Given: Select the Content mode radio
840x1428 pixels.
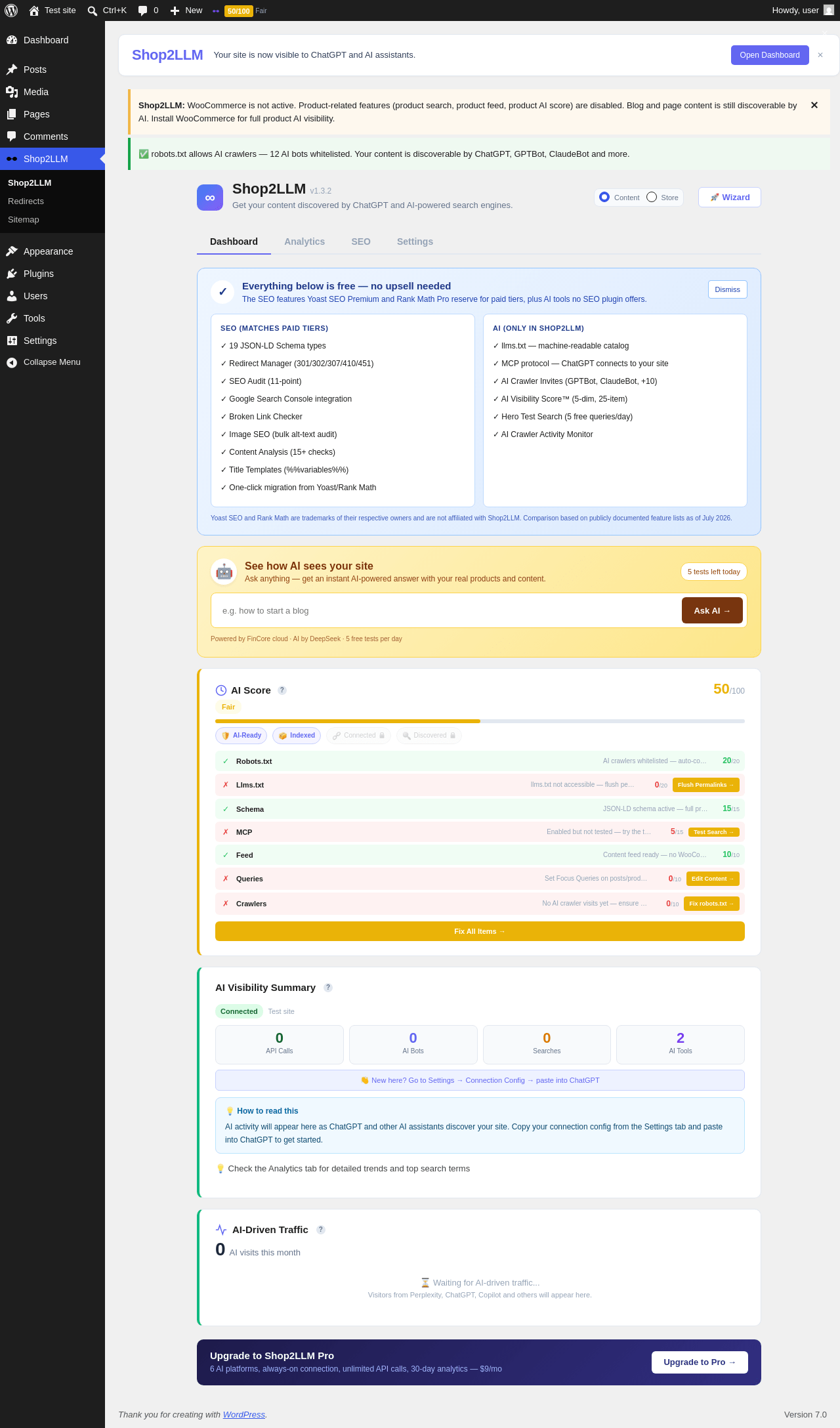Looking at the screenshot, I should point(604,197).
